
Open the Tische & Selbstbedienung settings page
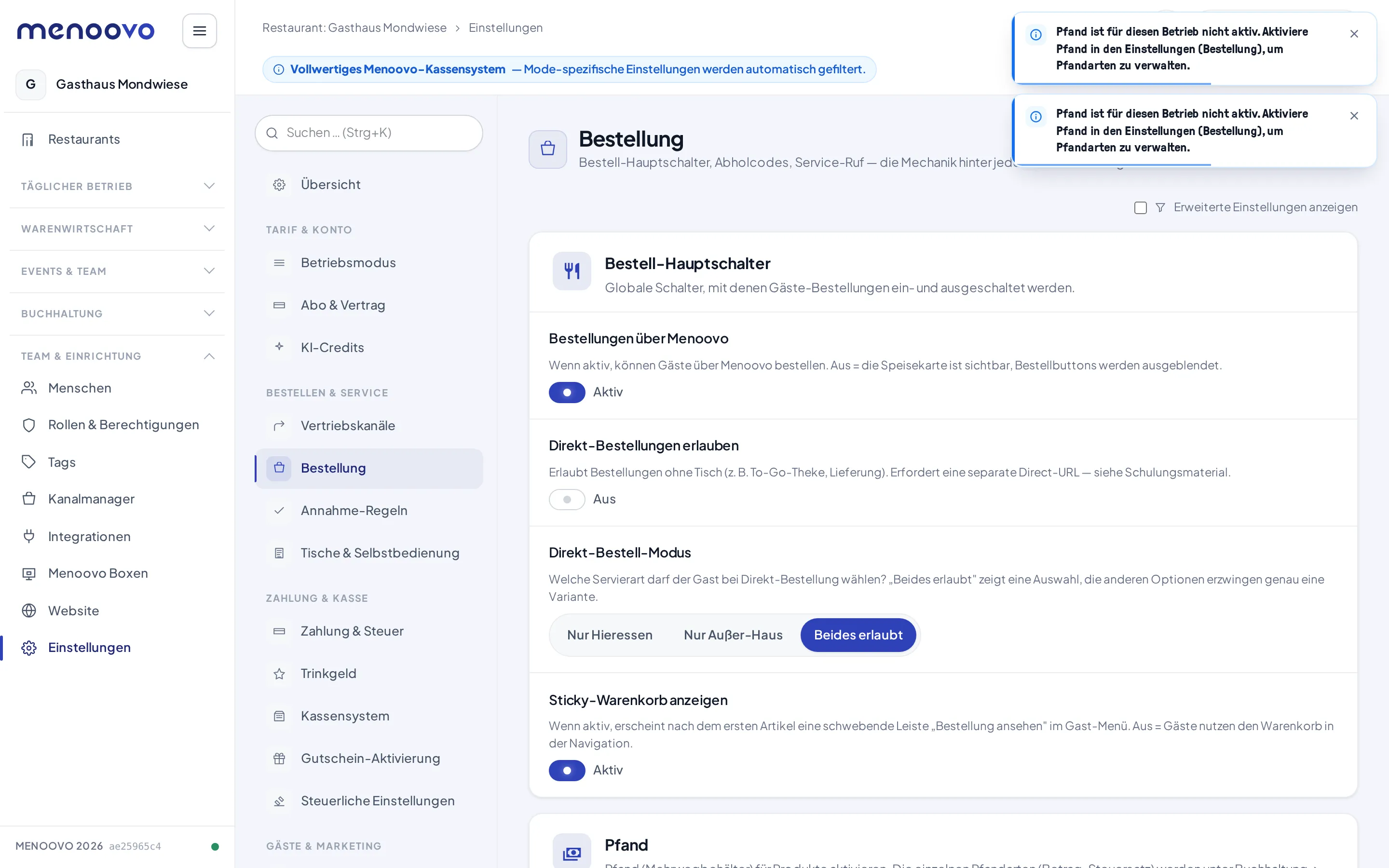point(368,553)
